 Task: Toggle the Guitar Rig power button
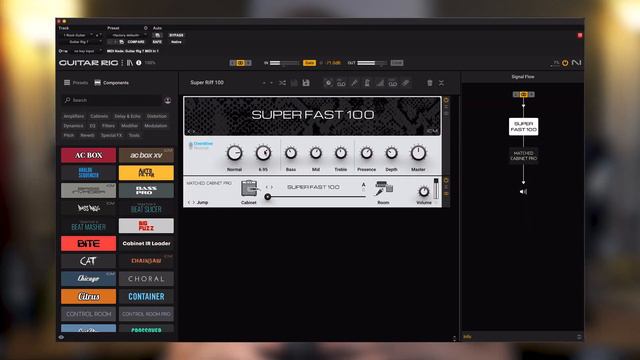pyautogui.click(x=565, y=63)
